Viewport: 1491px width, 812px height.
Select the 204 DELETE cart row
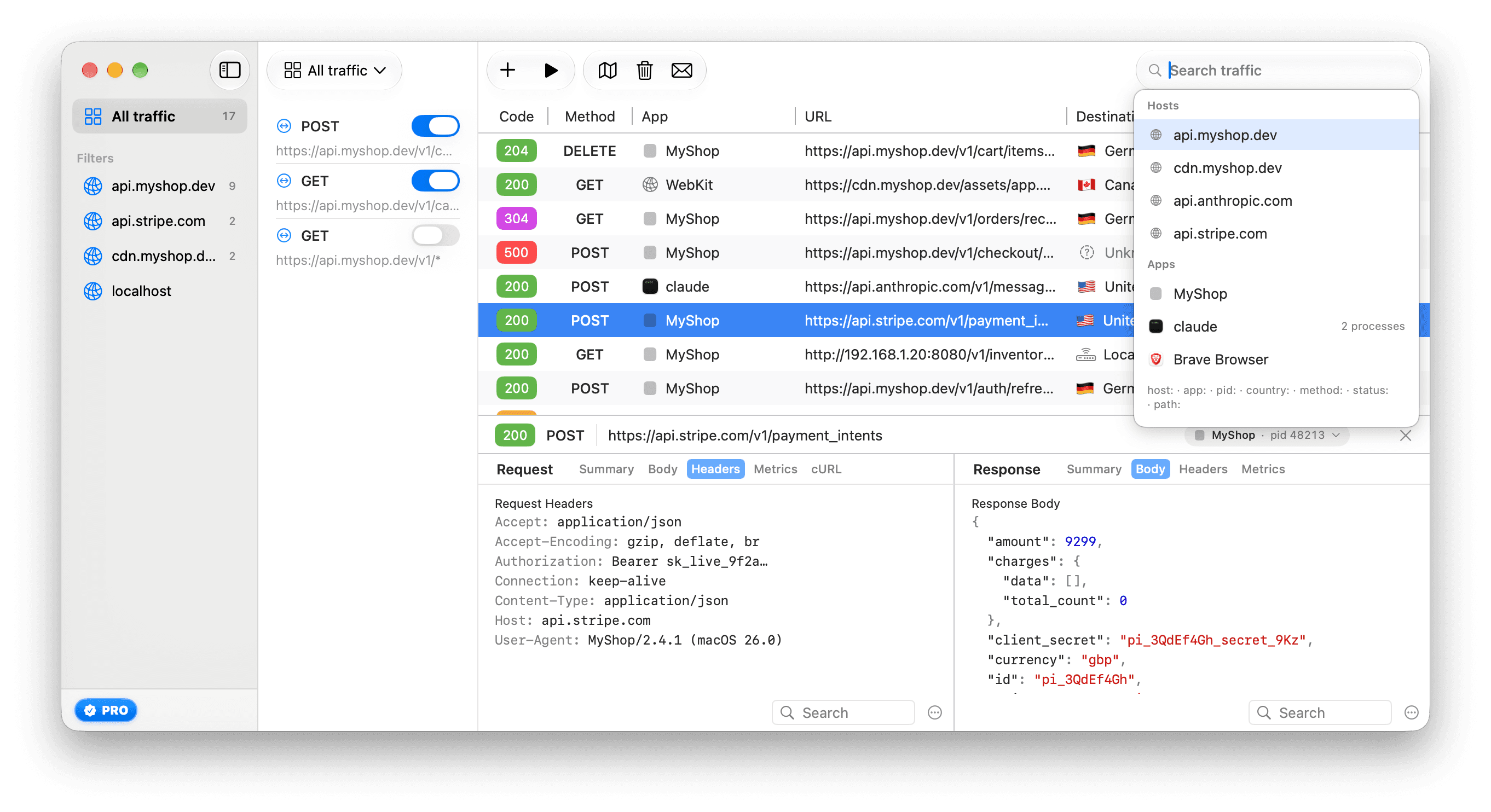point(806,151)
